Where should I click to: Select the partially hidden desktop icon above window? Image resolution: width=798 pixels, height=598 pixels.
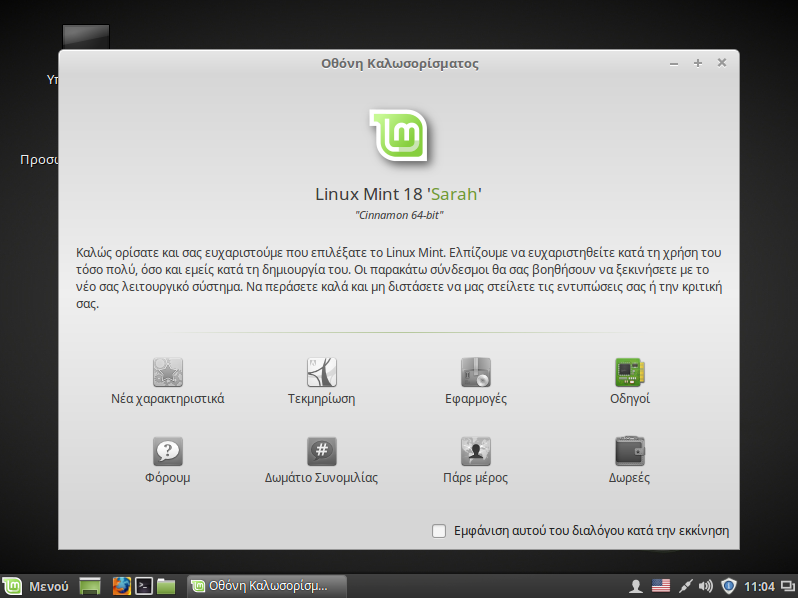86,37
